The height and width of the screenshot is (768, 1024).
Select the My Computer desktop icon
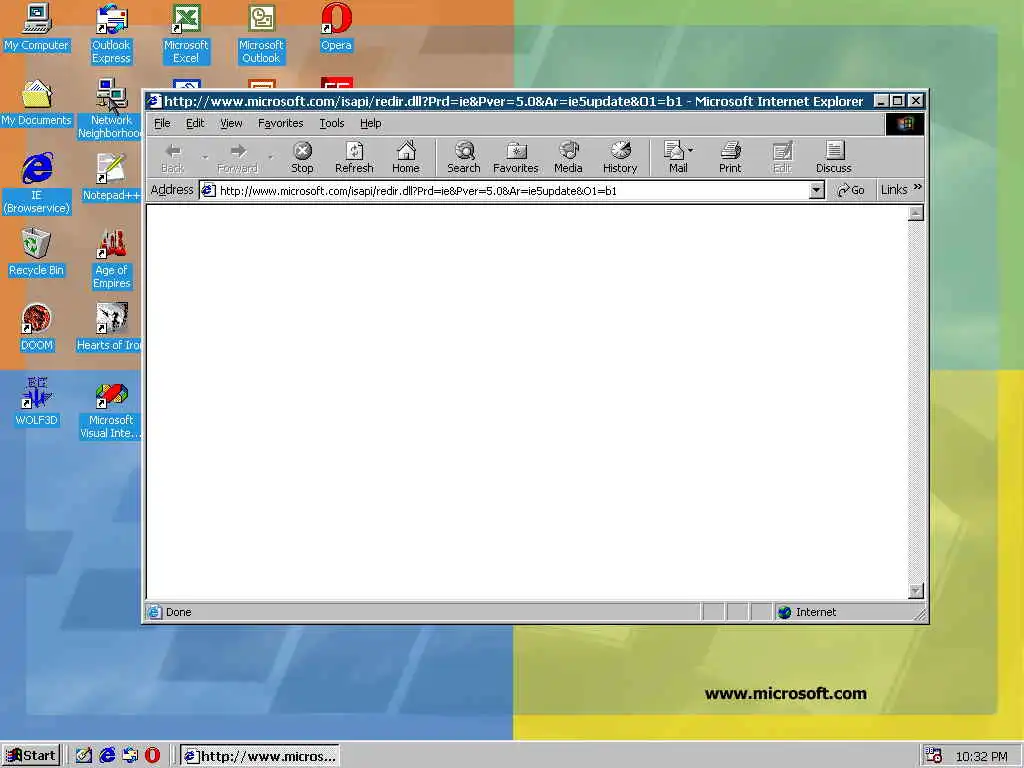point(36,27)
